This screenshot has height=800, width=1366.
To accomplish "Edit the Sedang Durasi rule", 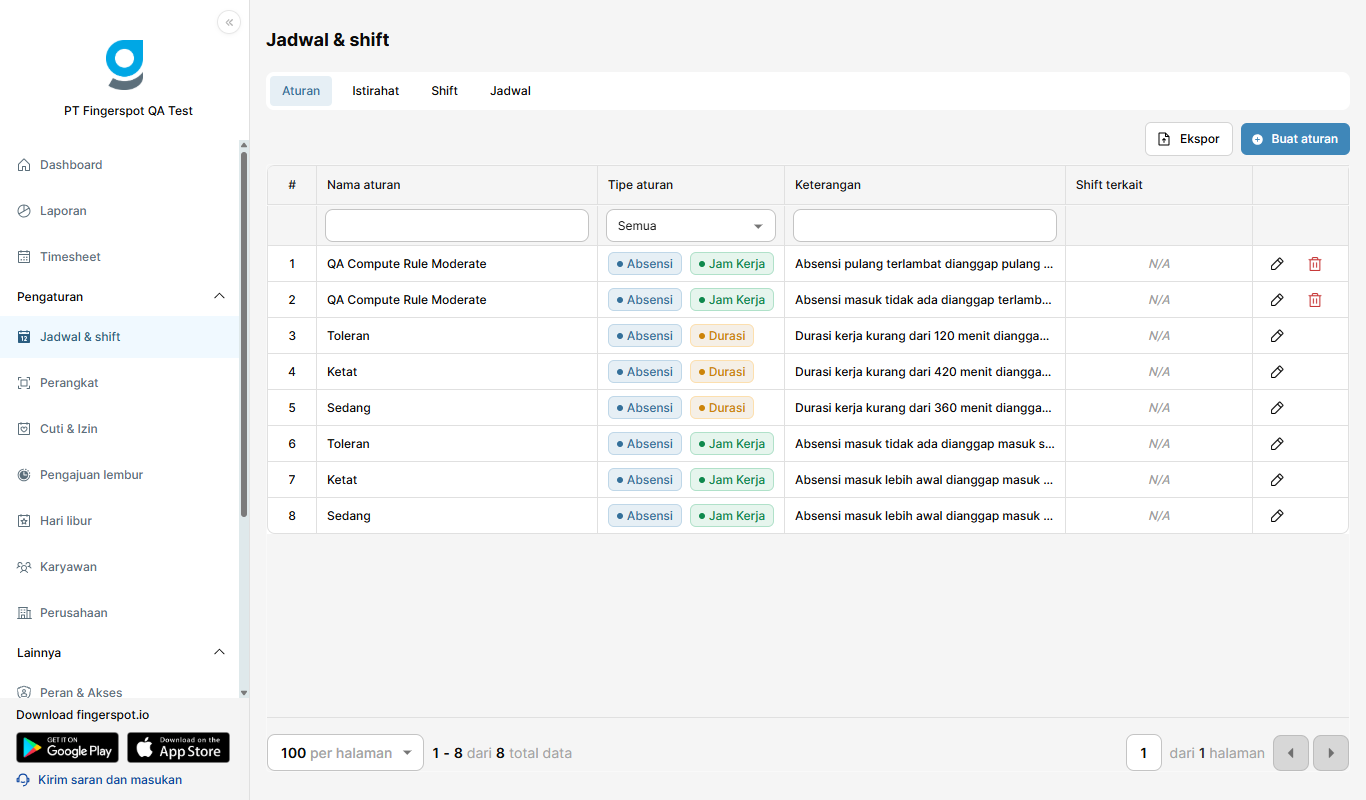I will click(x=1277, y=408).
